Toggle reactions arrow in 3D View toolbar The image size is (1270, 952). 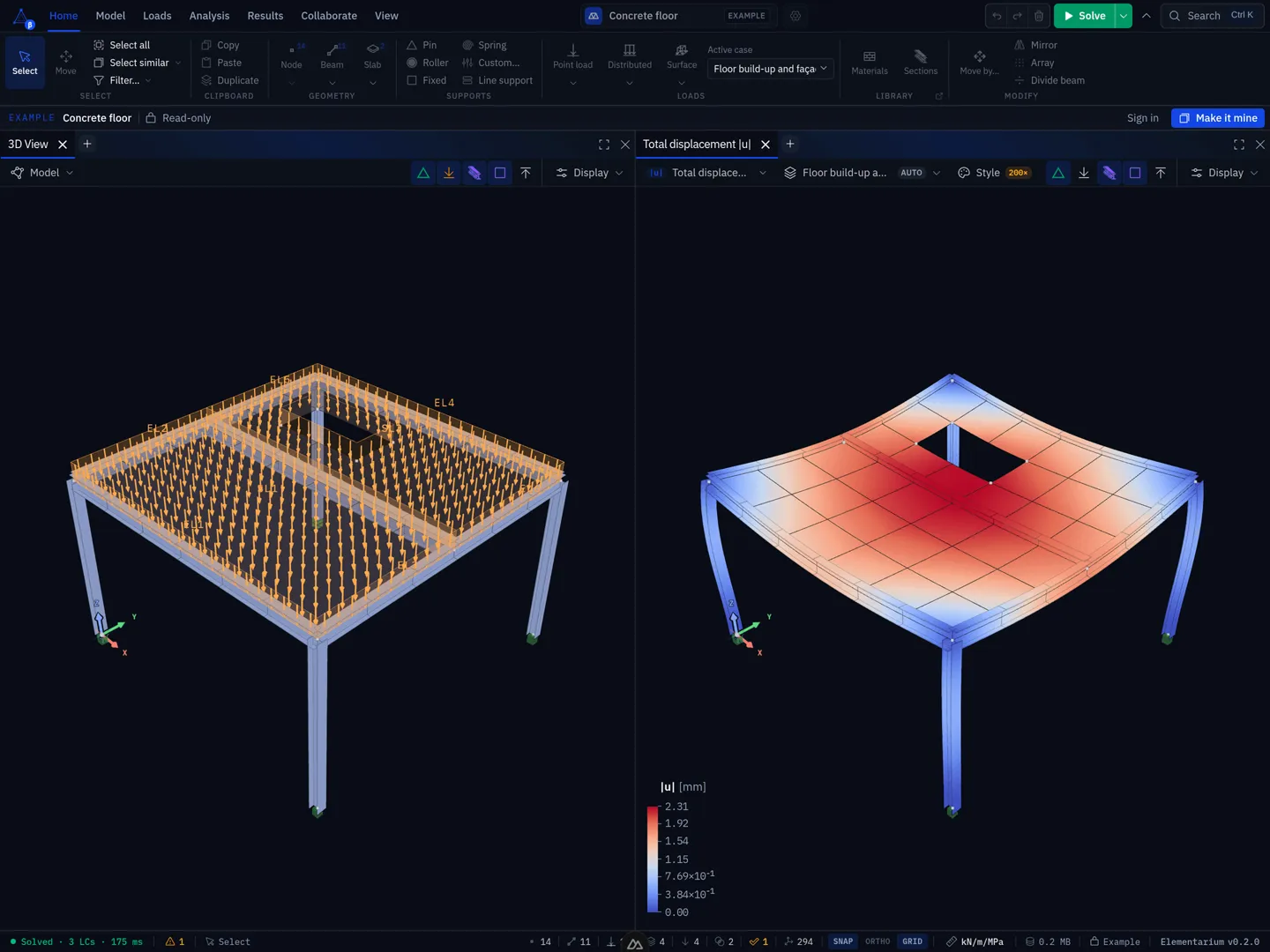(526, 173)
